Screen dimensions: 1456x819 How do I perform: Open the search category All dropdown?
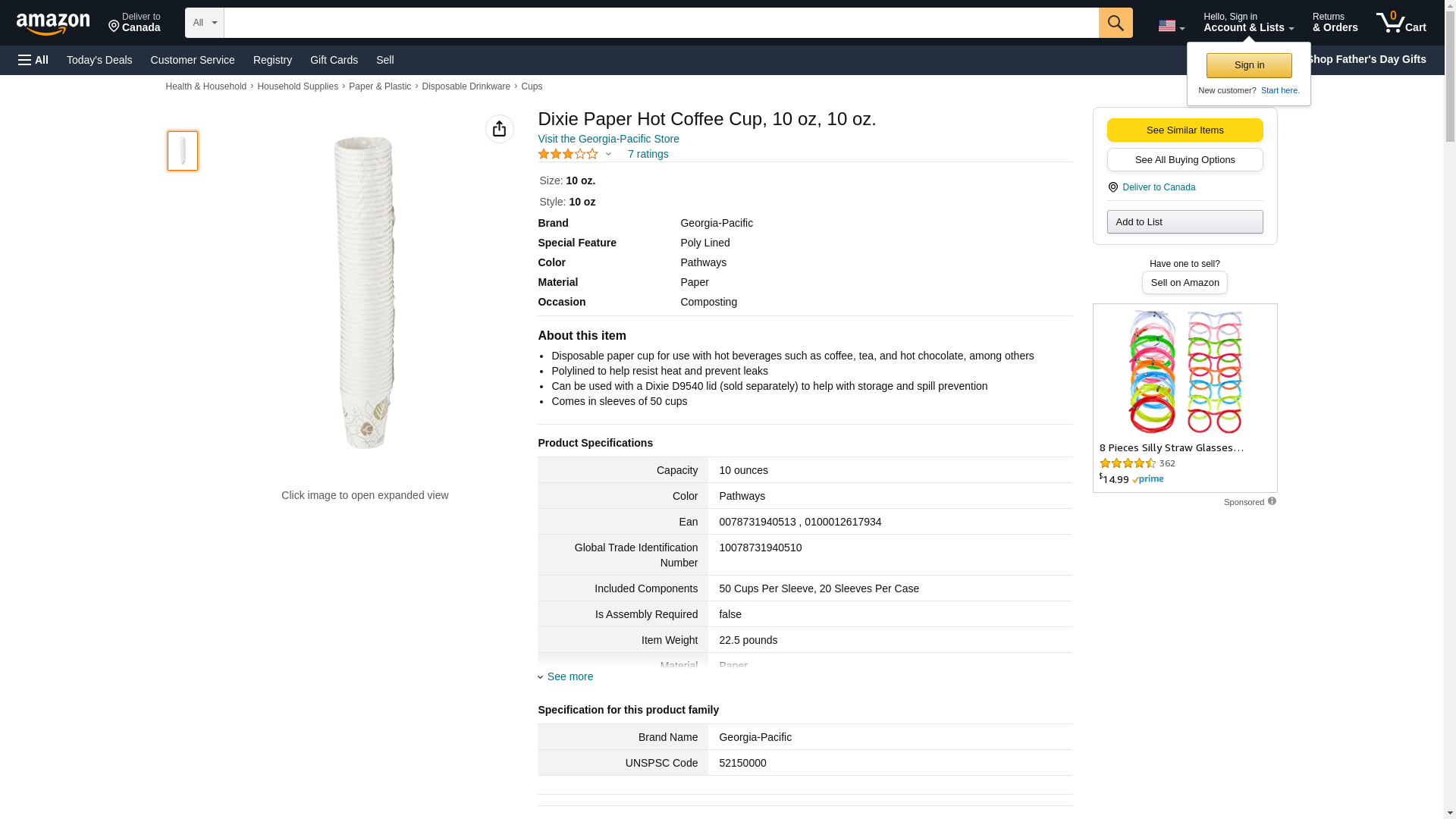(204, 23)
